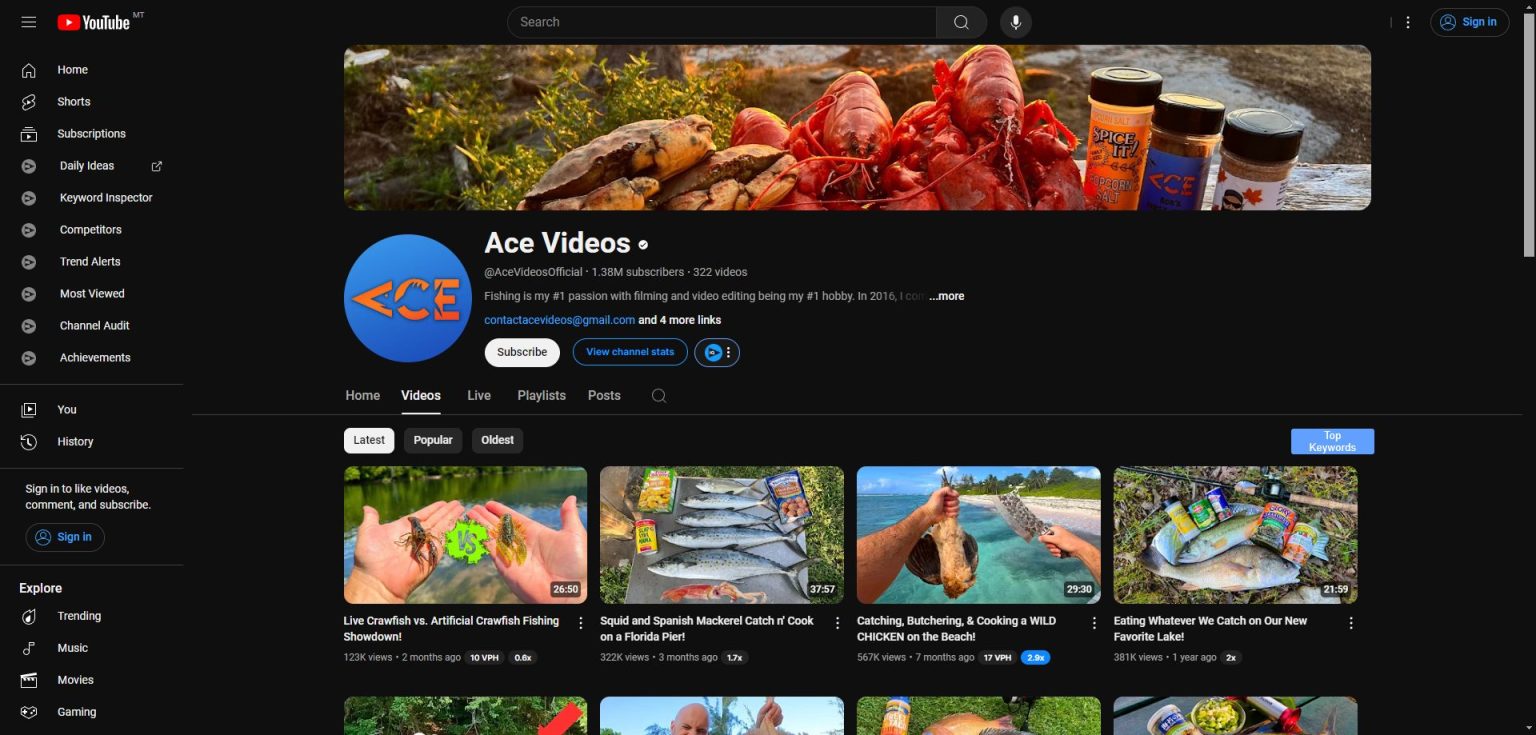Click the YouTube logo

click(97, 21)
